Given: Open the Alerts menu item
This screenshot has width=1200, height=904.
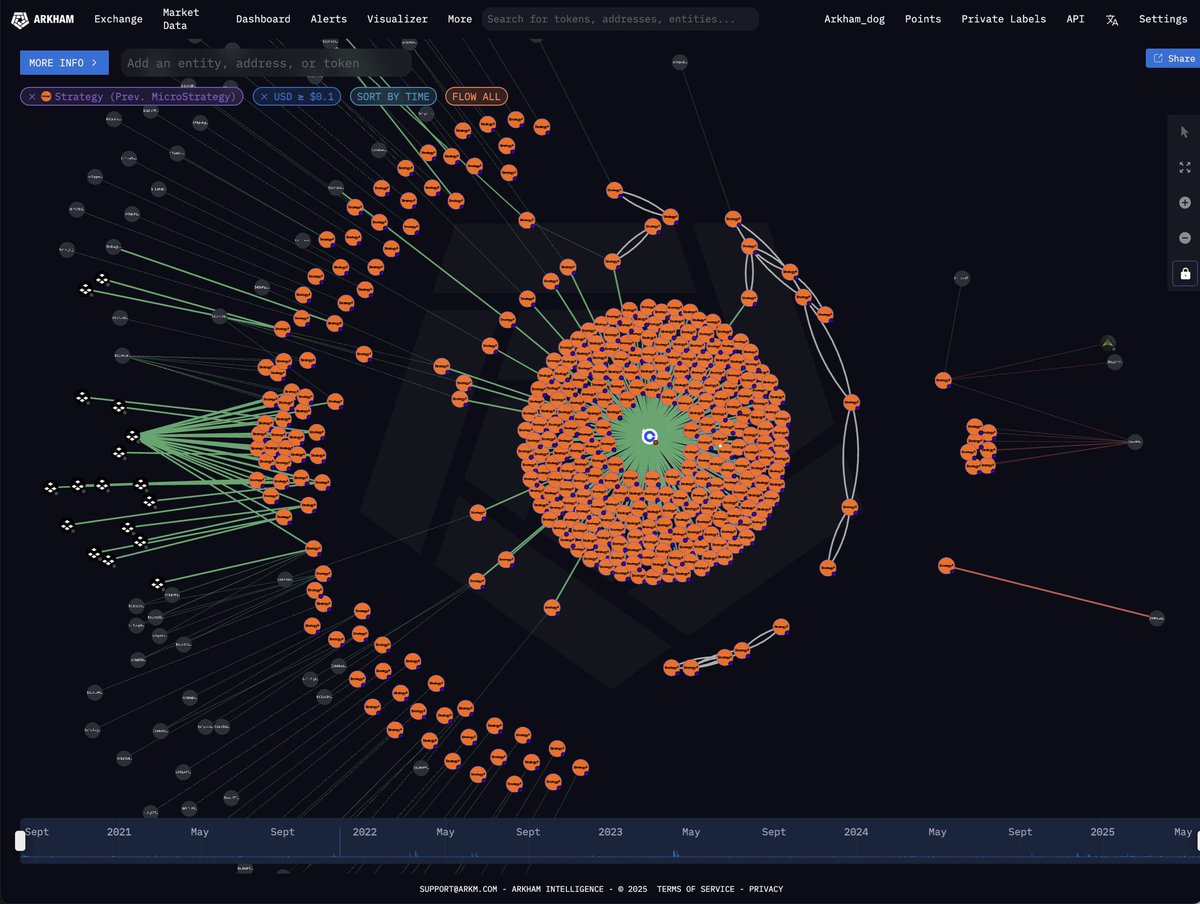Looking at the screenshot, I should pyautogui.click(x=328, y=19).
